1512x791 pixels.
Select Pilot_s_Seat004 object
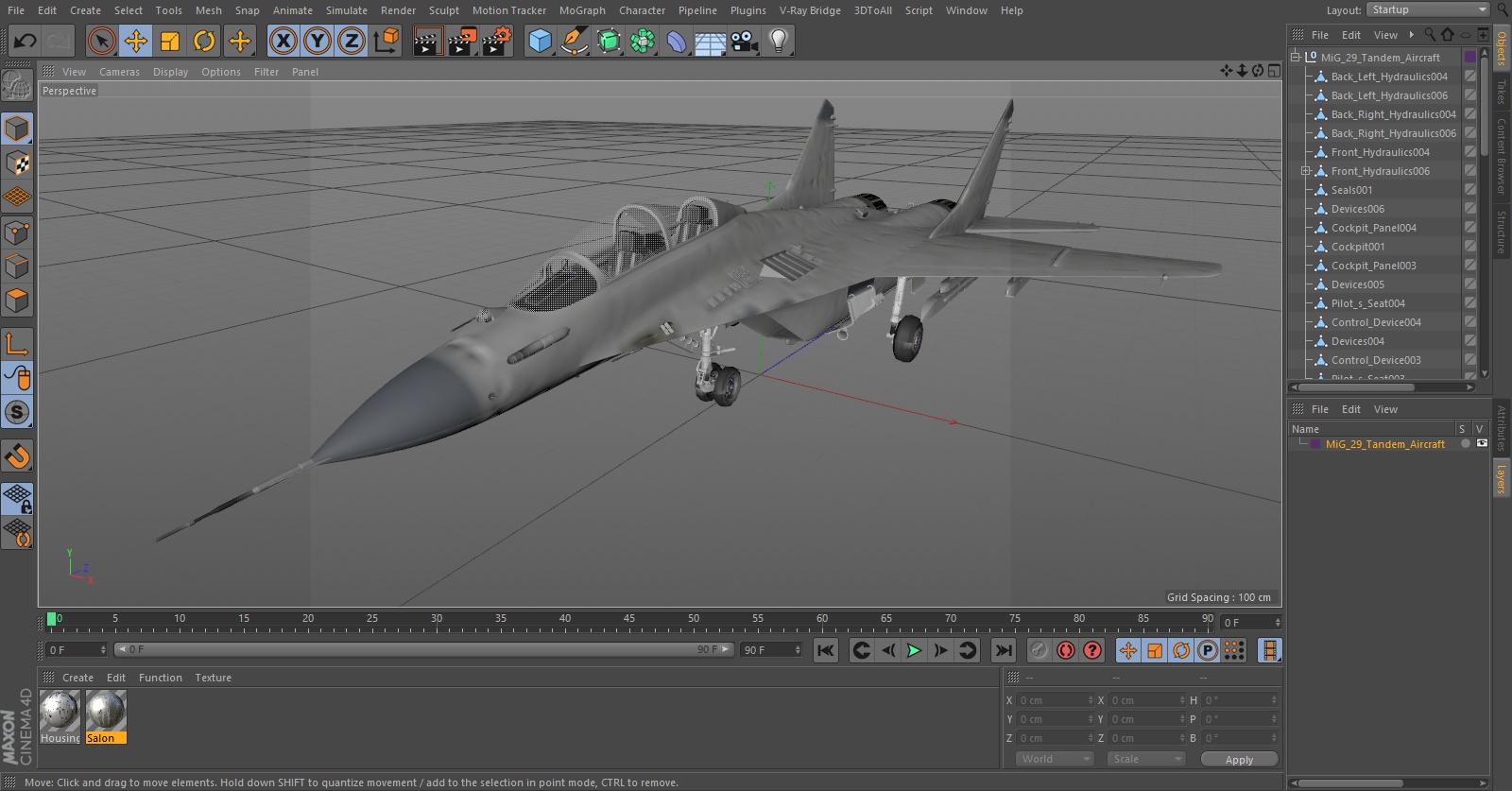point(1367,303)
